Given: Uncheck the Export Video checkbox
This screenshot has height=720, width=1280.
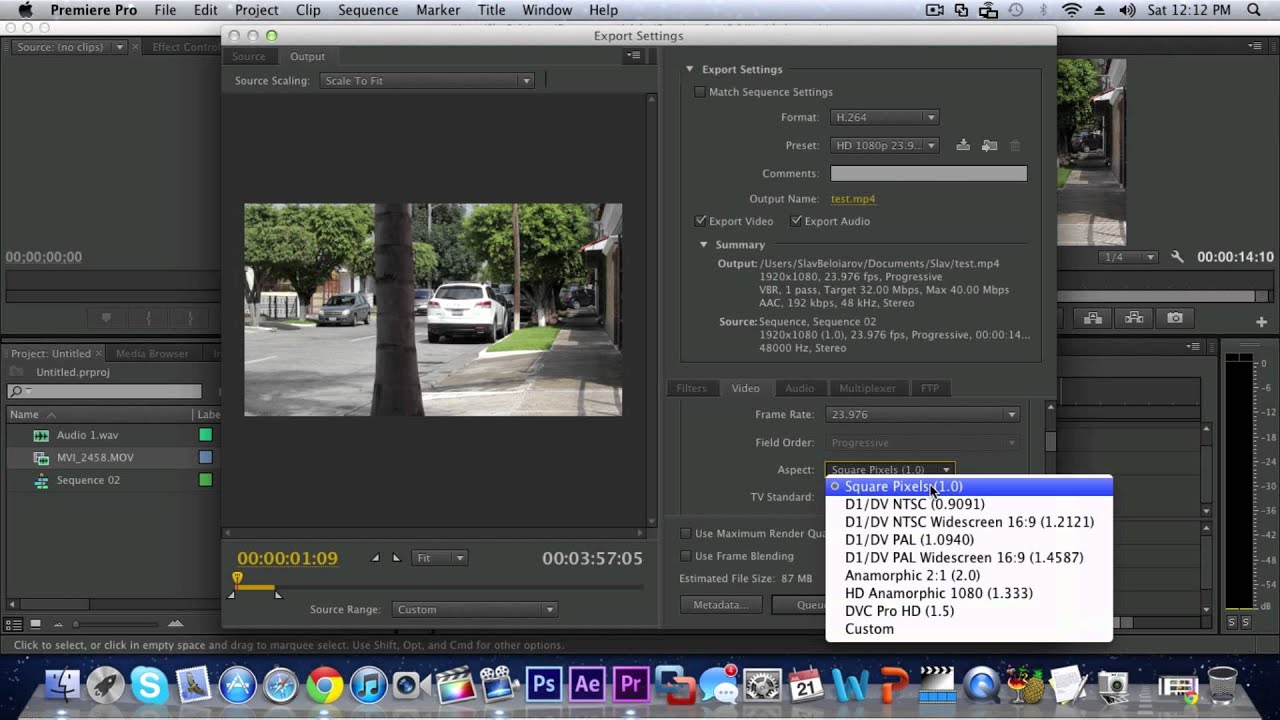Looking at the screenshot, I should (700, 221).
